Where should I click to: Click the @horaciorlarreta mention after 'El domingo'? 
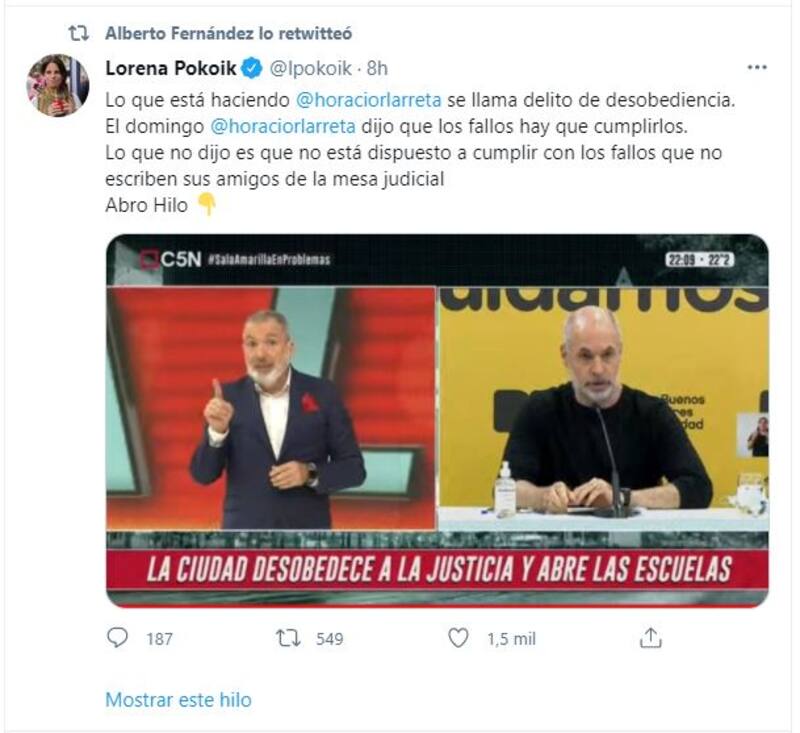click(283, 127)
